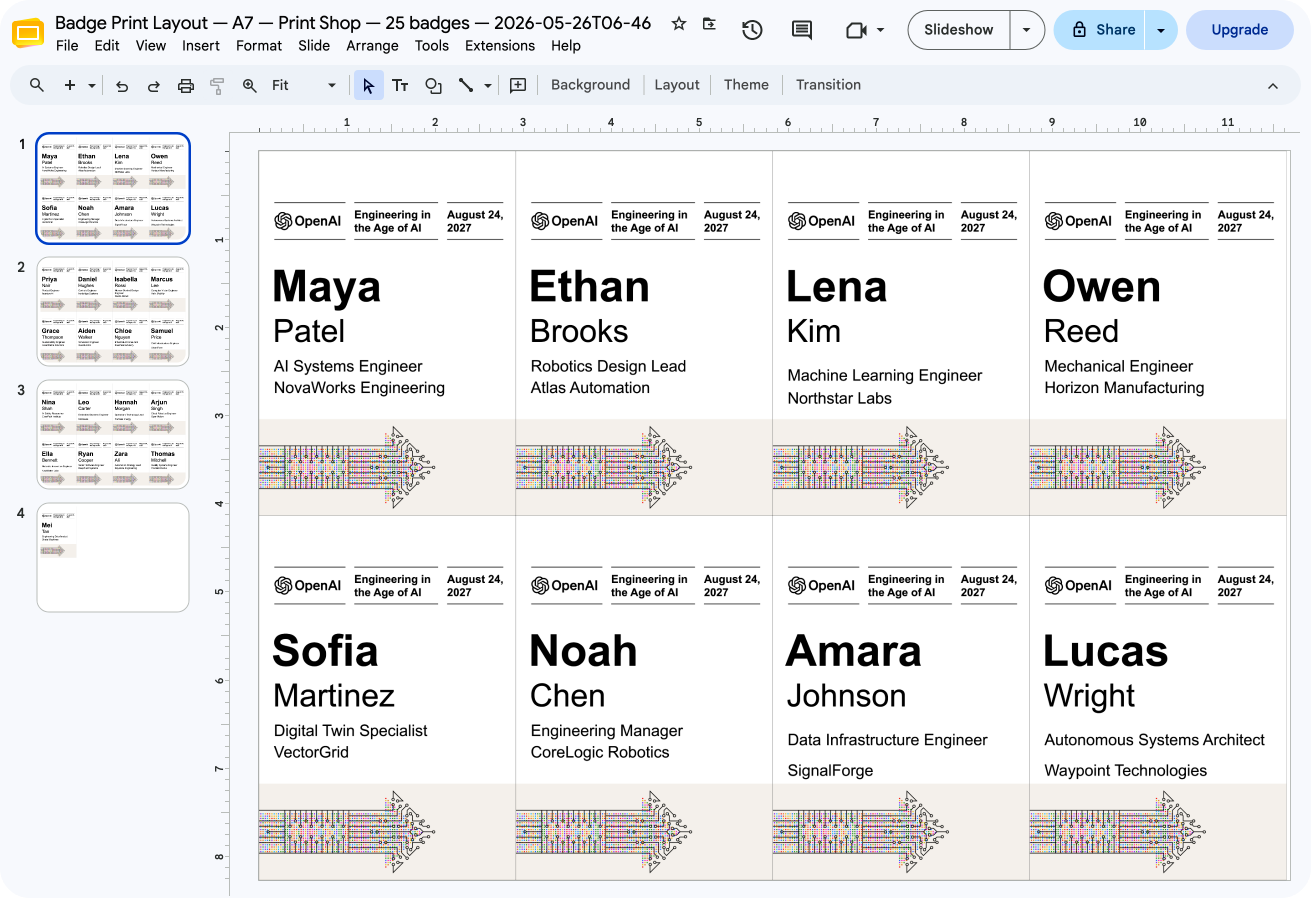Star this presentation
Viewport: 1311px width, 898px height.
click(679, 23)
